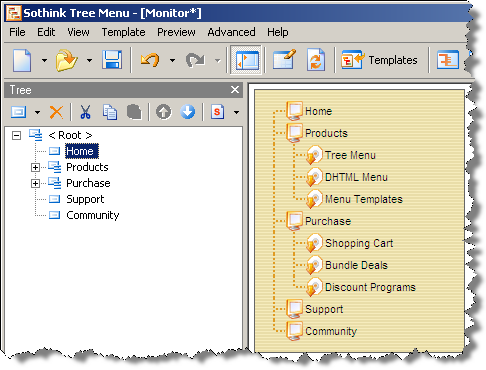Save the project with floppy icon

112,60
